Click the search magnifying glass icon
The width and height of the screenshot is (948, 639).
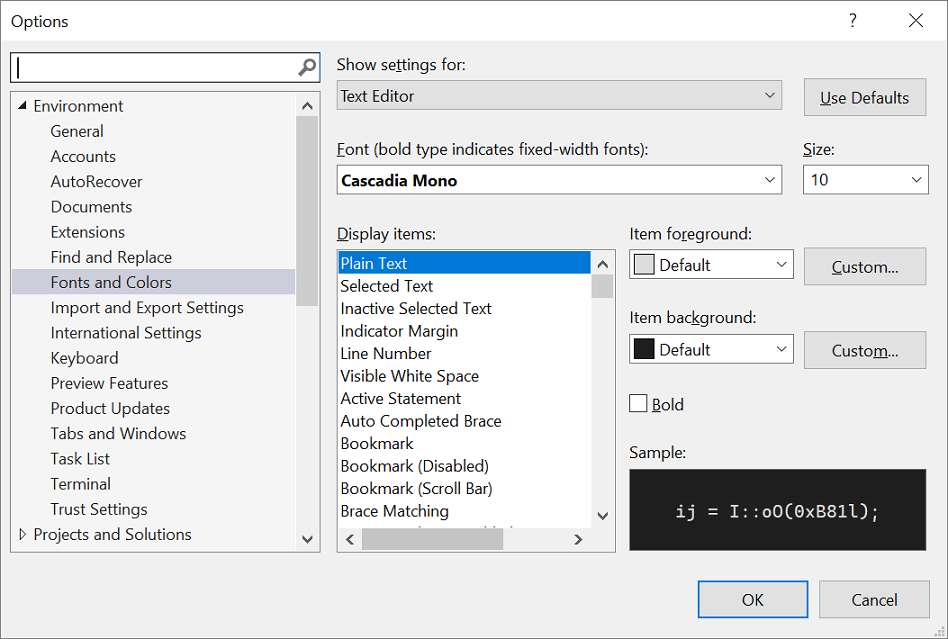click(306, 67)
